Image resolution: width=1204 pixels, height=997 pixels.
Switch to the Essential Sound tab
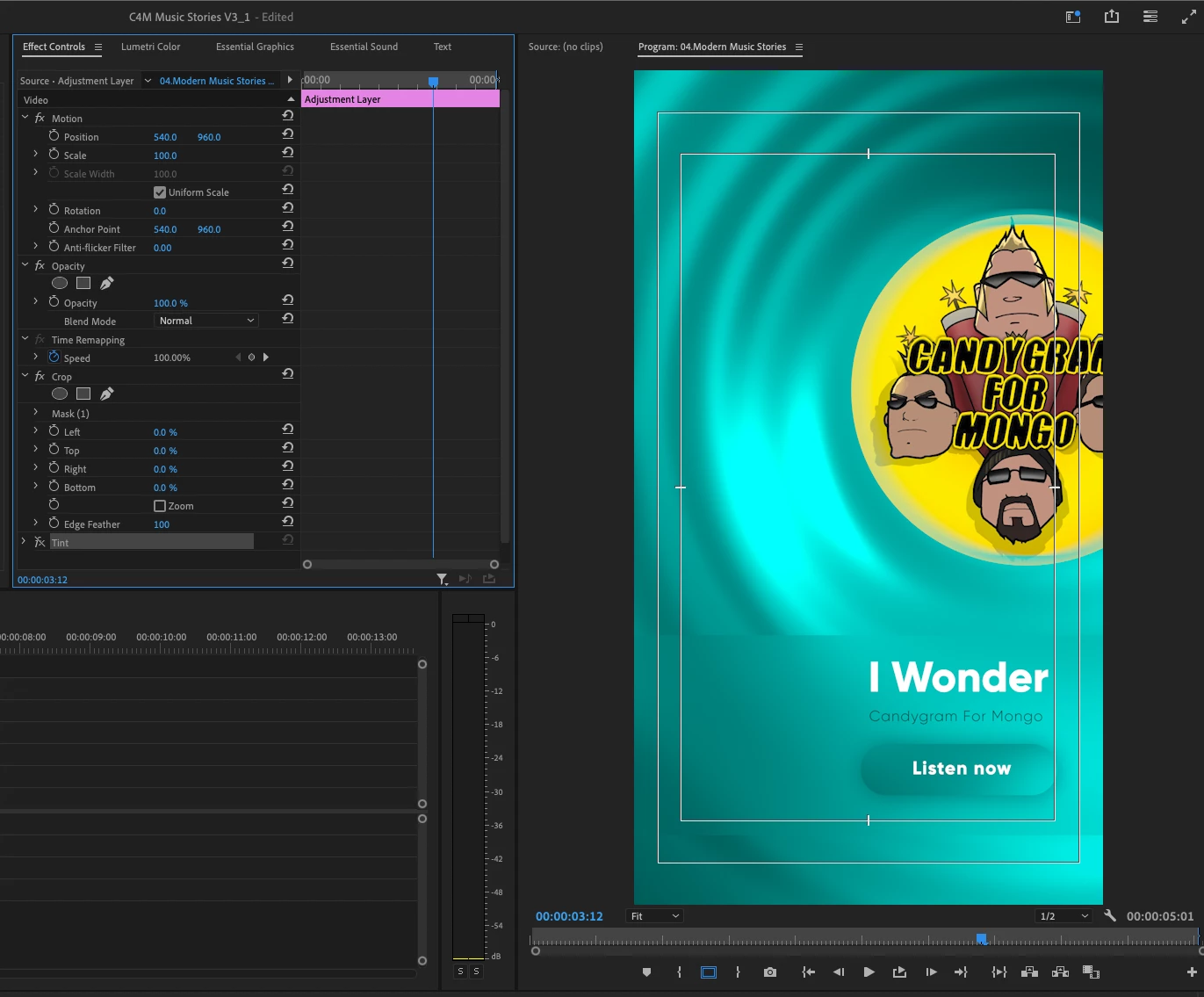click(364, 47)
